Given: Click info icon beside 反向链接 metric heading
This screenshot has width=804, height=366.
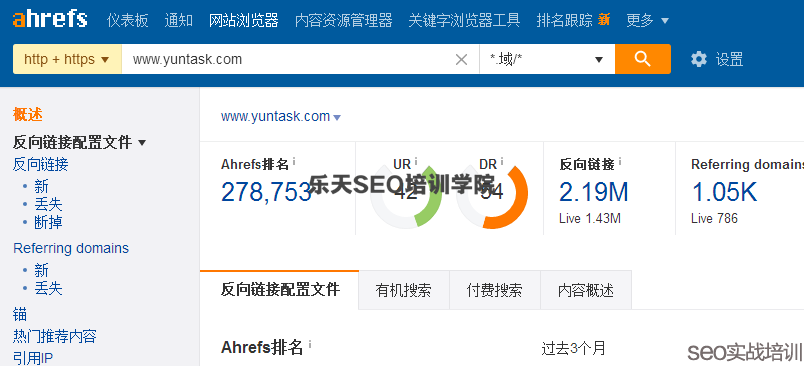Looking at the screenshot, I should point(620,161).
